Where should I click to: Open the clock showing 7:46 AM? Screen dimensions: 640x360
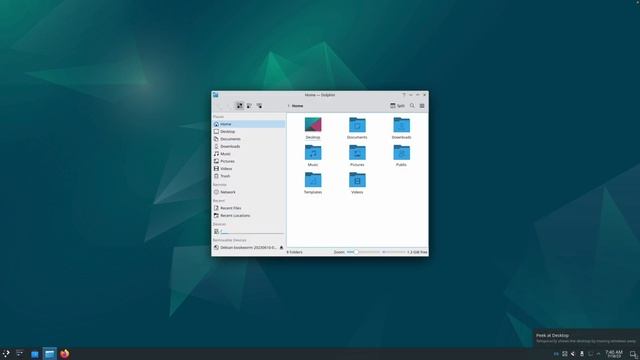pyautogui.click(x=614, y=354)
